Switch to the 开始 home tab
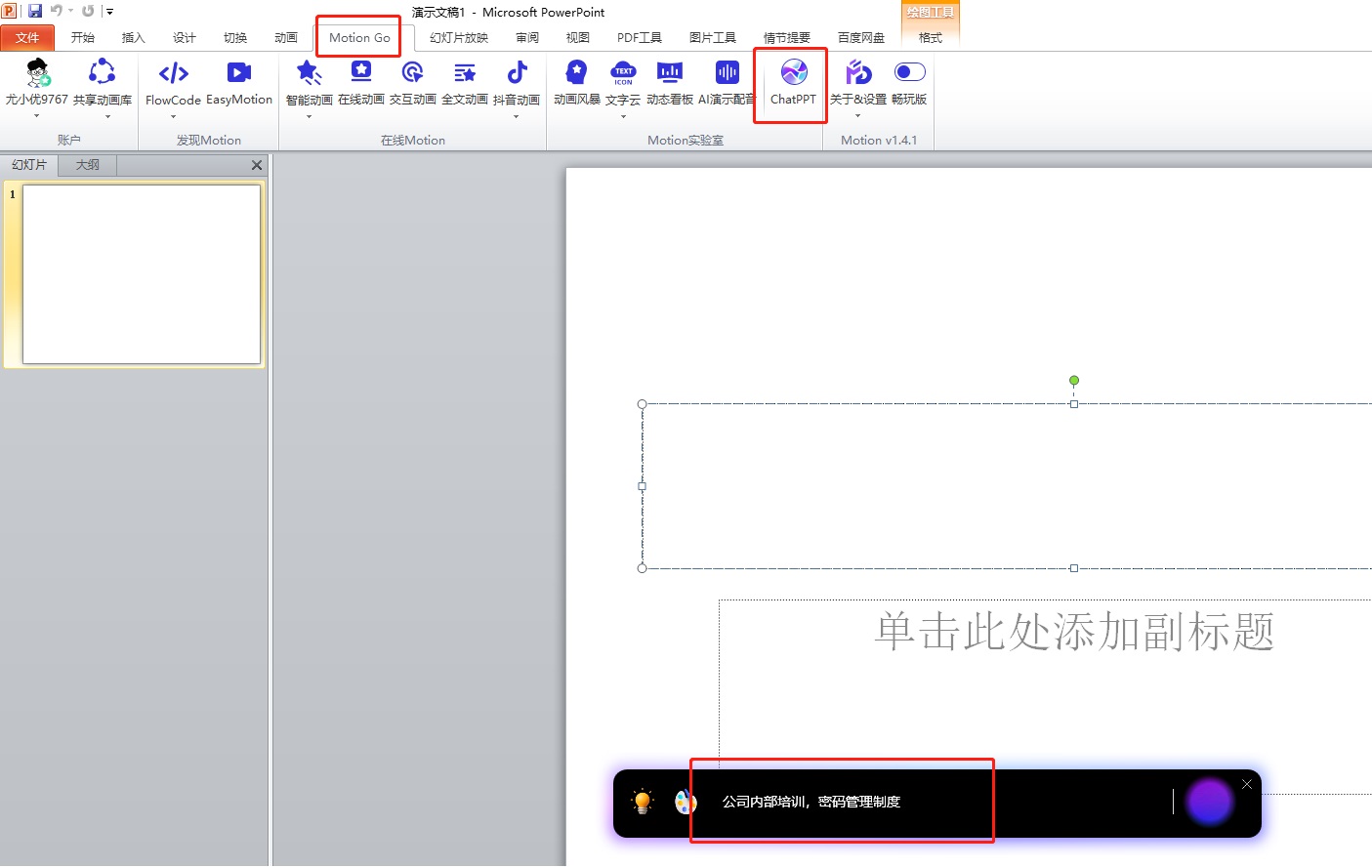Image resolution: width=1372 pixels, height=868 pixels. 83,38
